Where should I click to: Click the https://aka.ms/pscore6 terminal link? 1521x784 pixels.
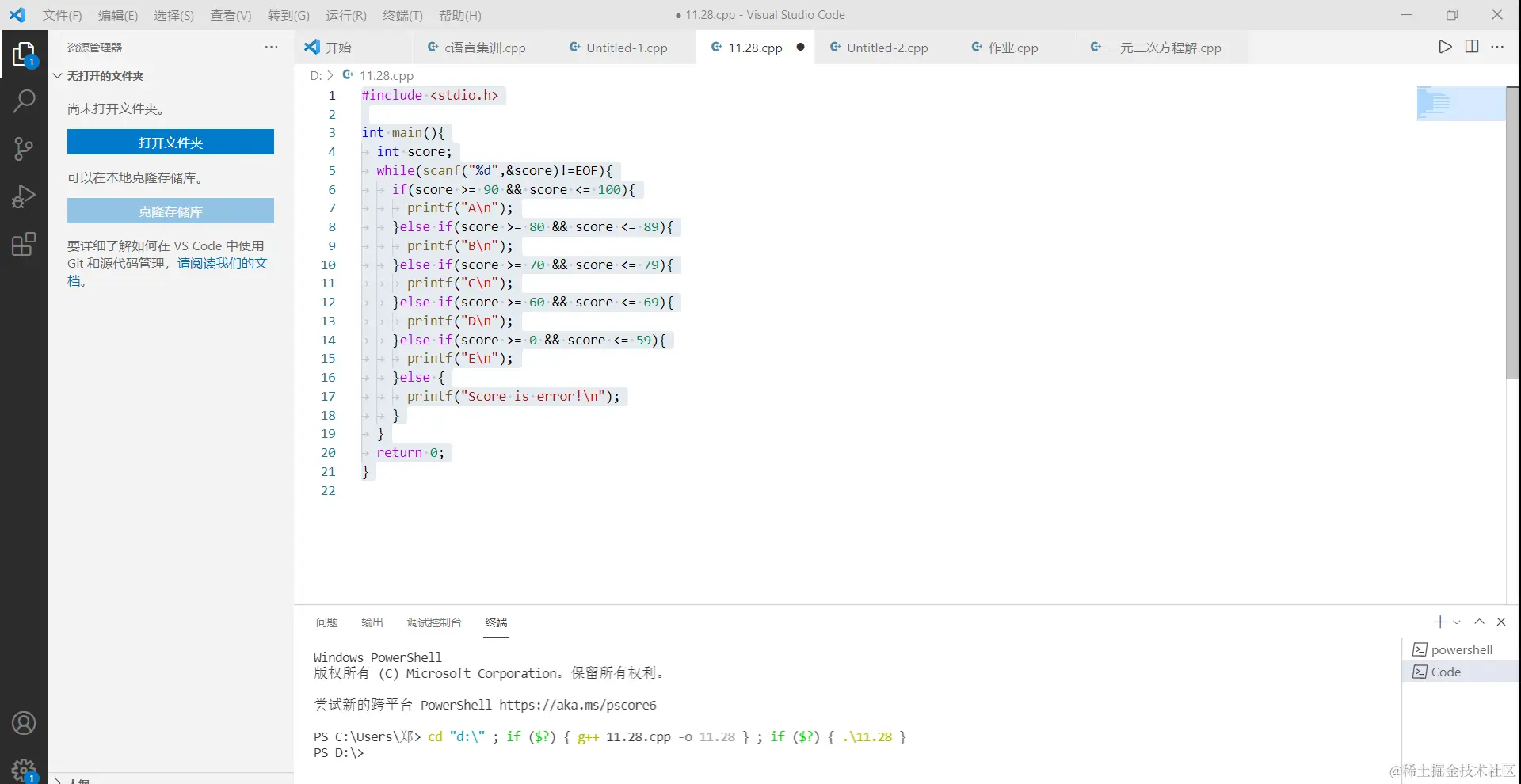pos(578,705)
